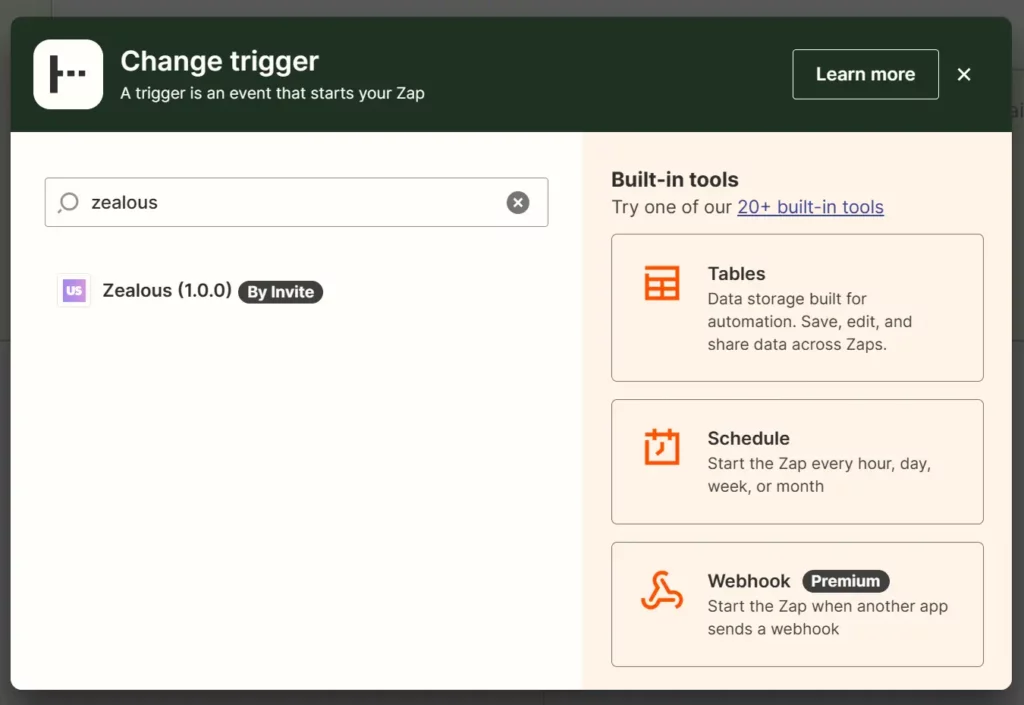Select the Tables table icon
Image resolution: width=1024 pixels, height=705 pixels.
tap(662, 283)
